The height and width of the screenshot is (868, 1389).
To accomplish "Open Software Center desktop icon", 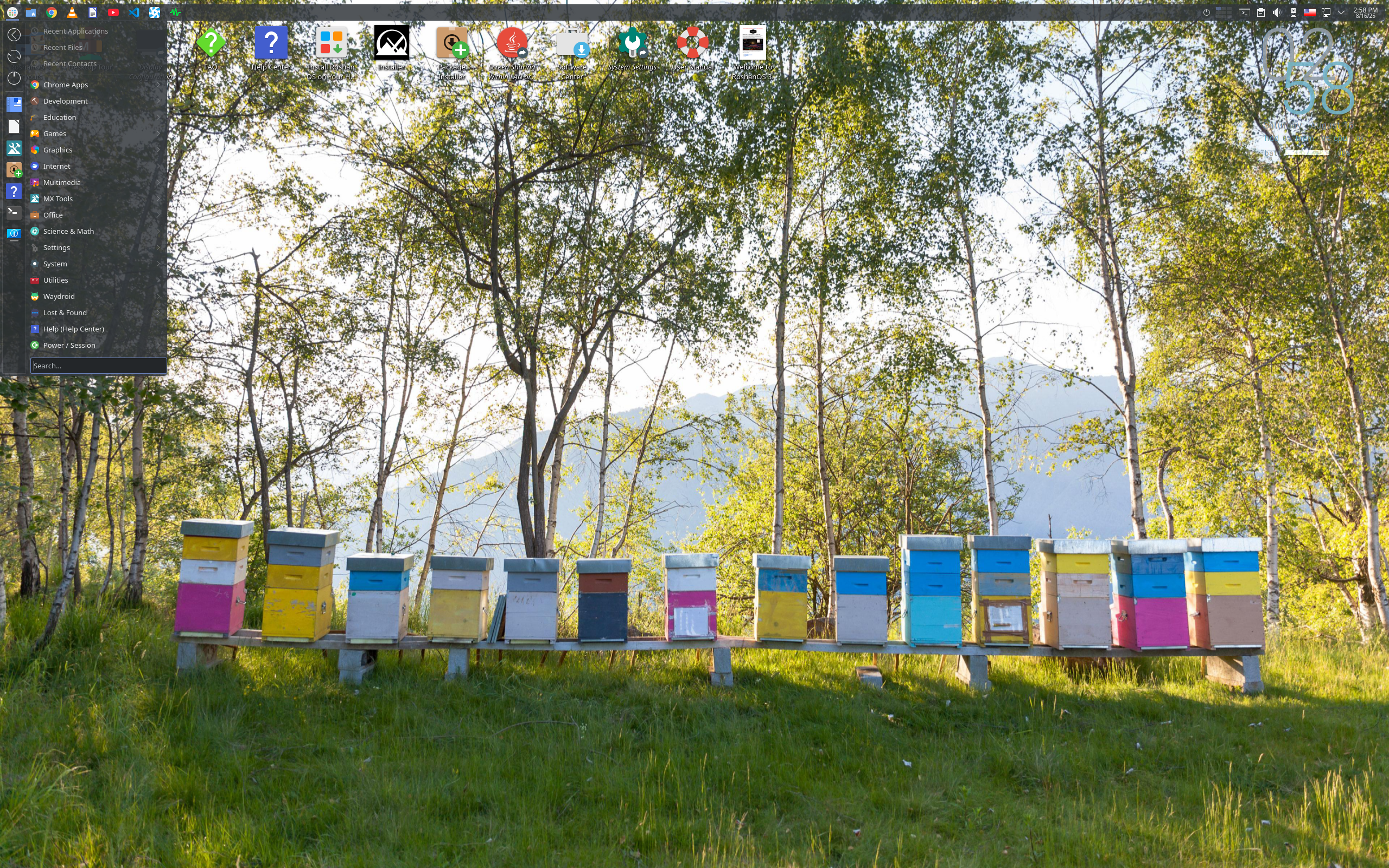I will (x=572, y=53).
